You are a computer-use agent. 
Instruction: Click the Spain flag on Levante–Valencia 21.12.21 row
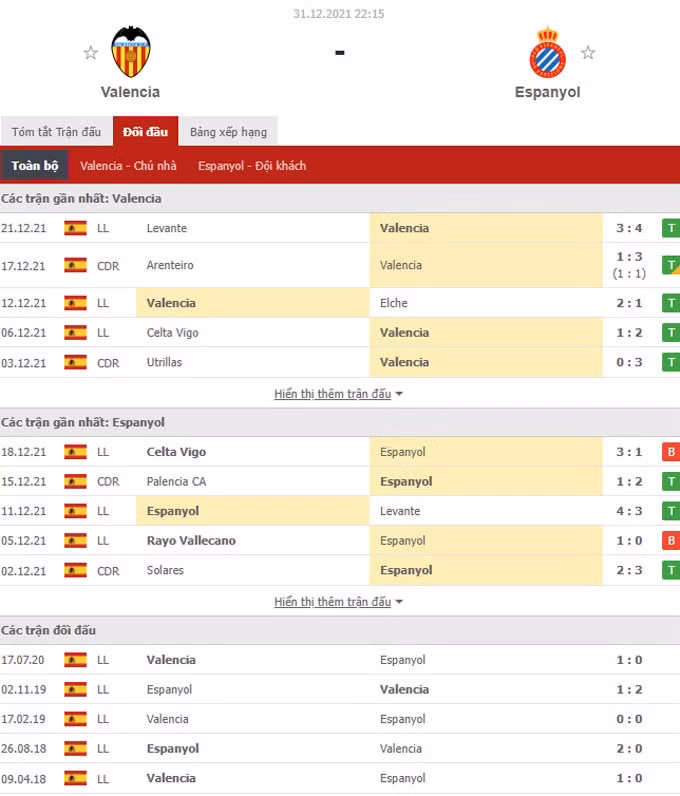[75, 228]
